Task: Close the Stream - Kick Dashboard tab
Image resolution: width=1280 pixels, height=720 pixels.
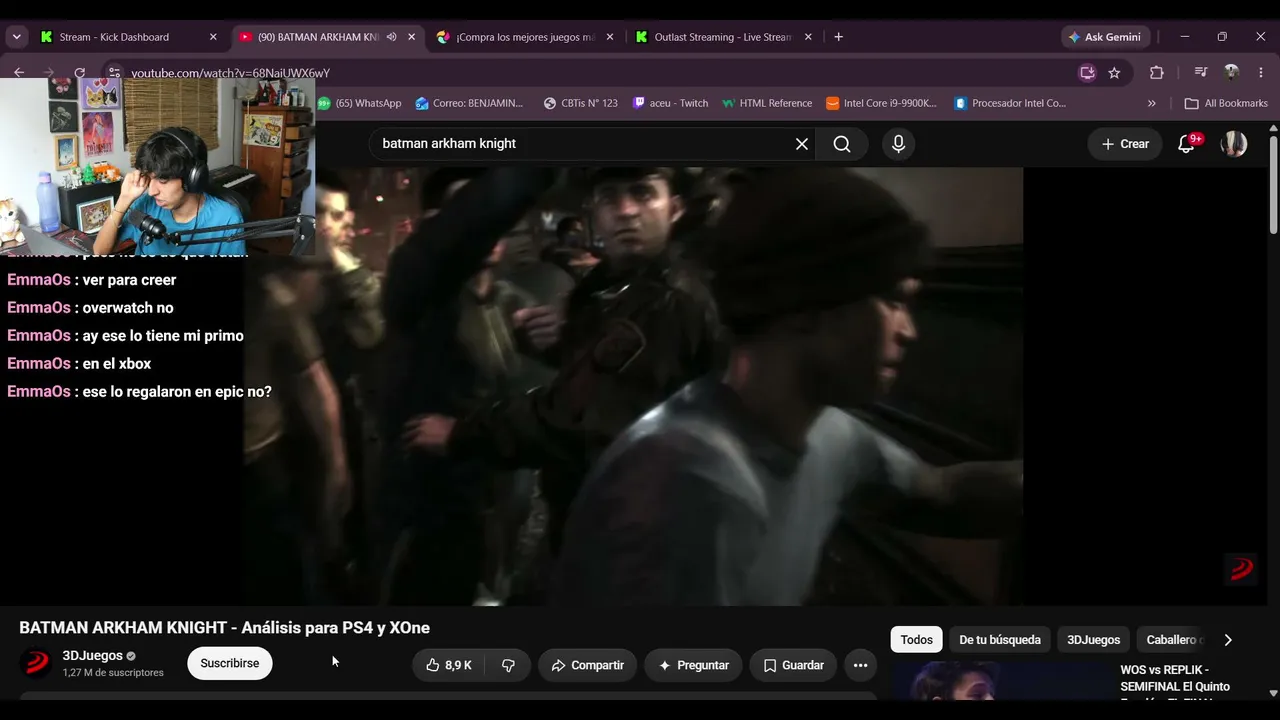Action: click(x=213, y=37)
